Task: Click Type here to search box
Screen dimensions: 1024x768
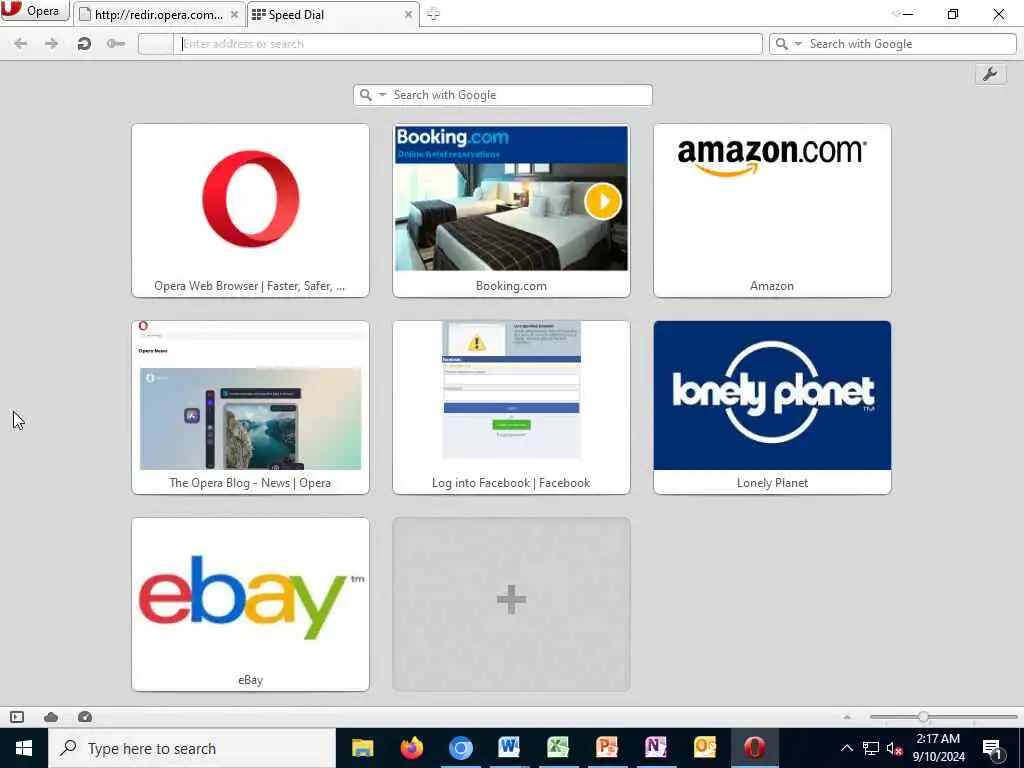Action: coord(192,748)
